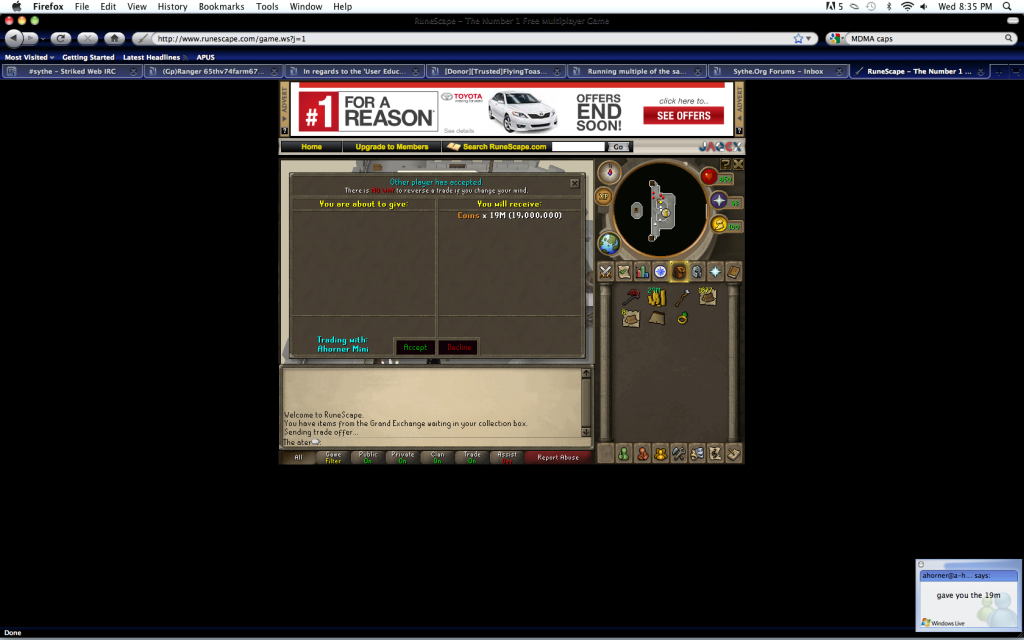The width and height of the screenshot is (1024, 640).
Task: Click the browser Reload button
Action: coord(61,39)
